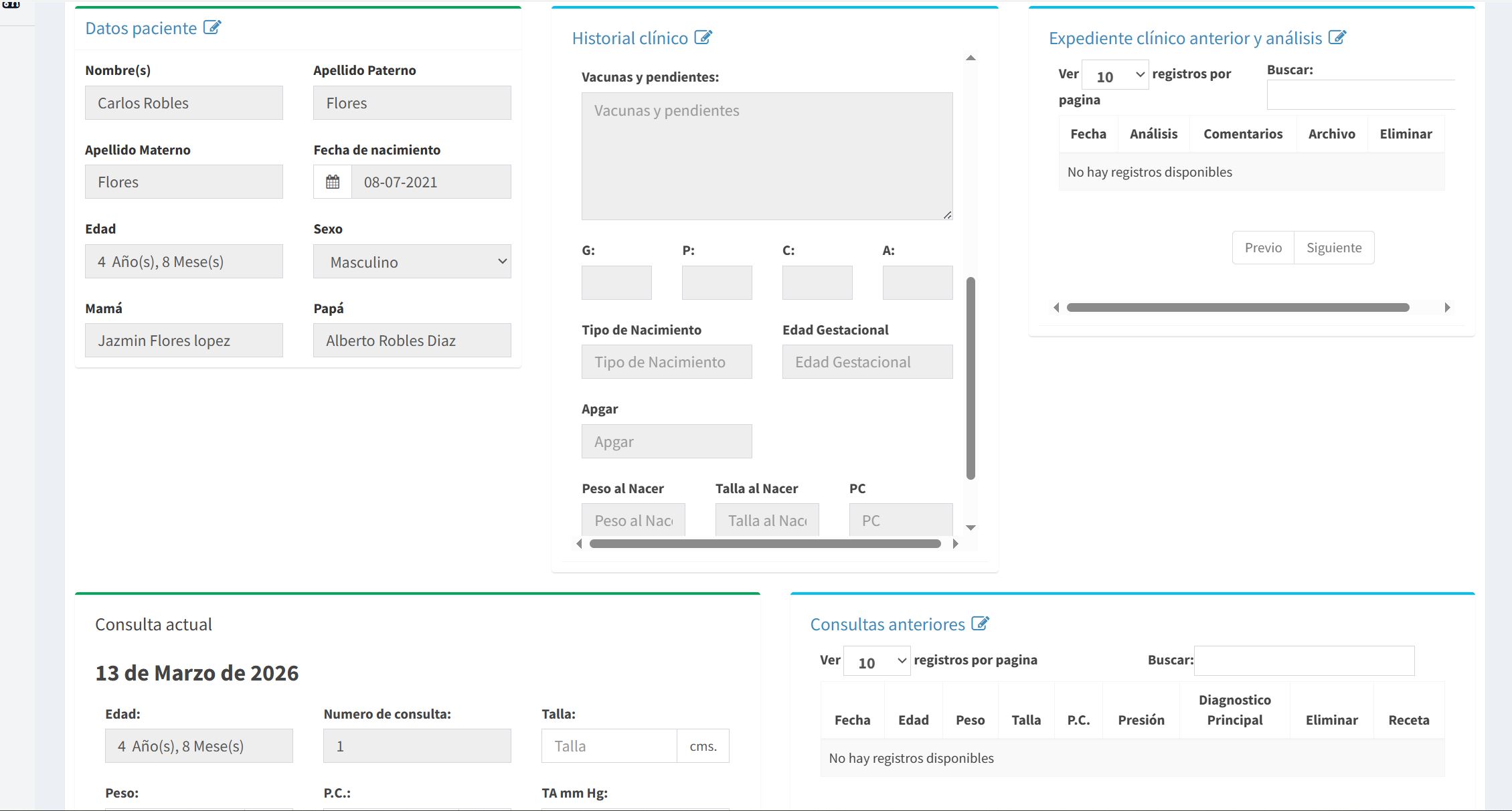The image size is (1512, 811).
Task: Click right arrow of Historial clínico horizontal scrollbar
Action: (x=955, y=544)
